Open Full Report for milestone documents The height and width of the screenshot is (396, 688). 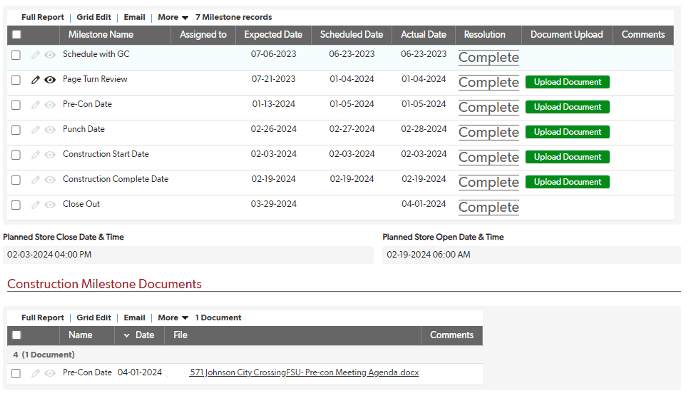click(43, 318)
